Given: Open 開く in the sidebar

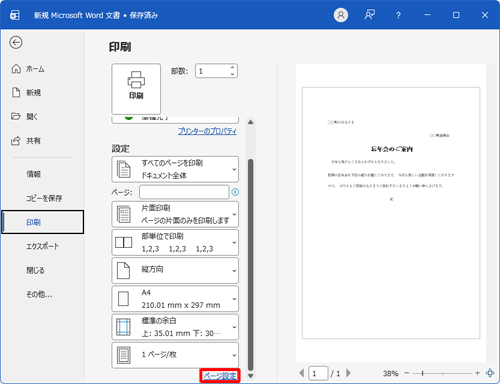Looking at the screenshot, I should 42,117.
